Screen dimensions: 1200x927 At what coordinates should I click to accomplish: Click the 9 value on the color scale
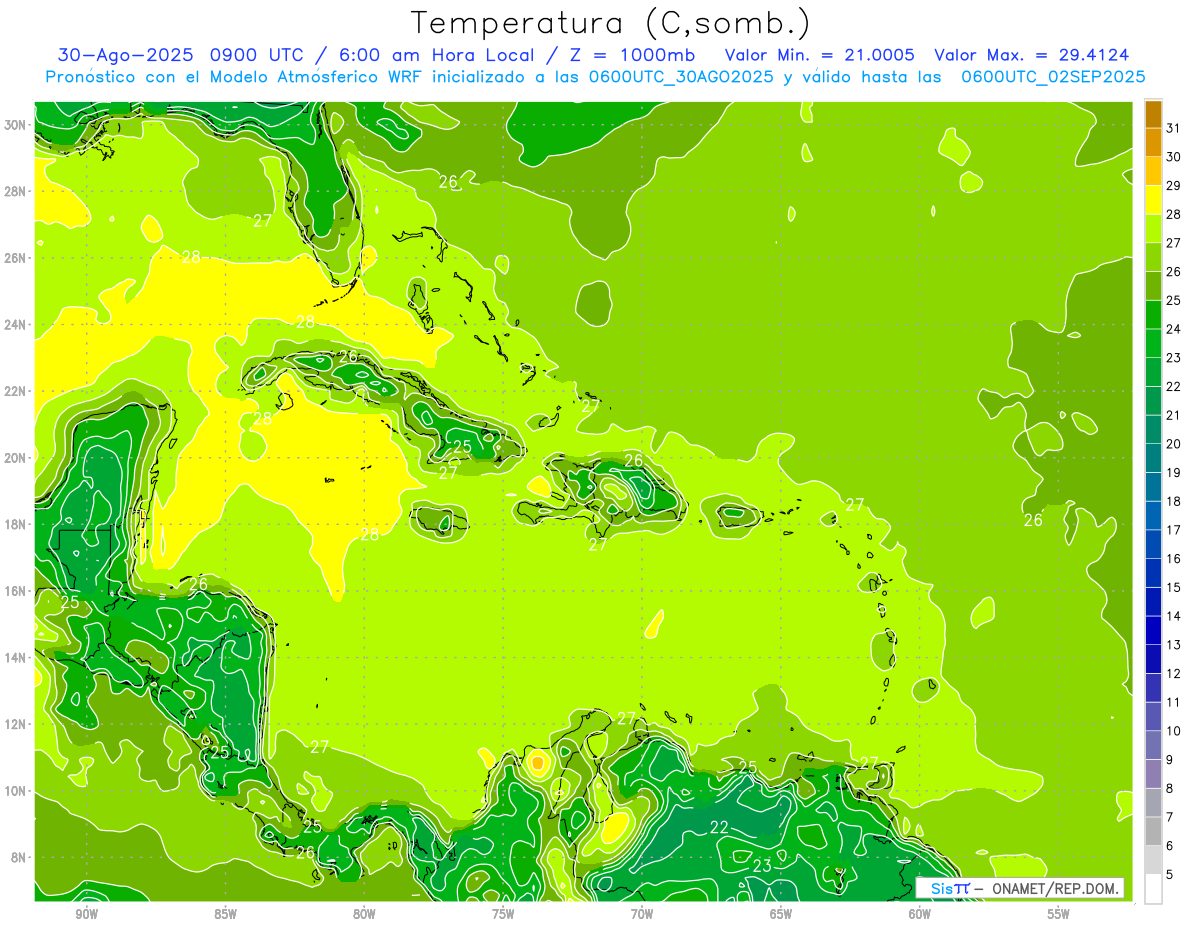pos(1170,759)
